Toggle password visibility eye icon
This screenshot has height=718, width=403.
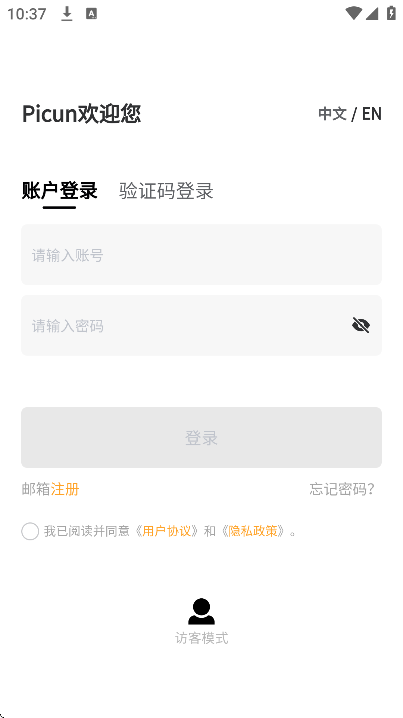361,325
